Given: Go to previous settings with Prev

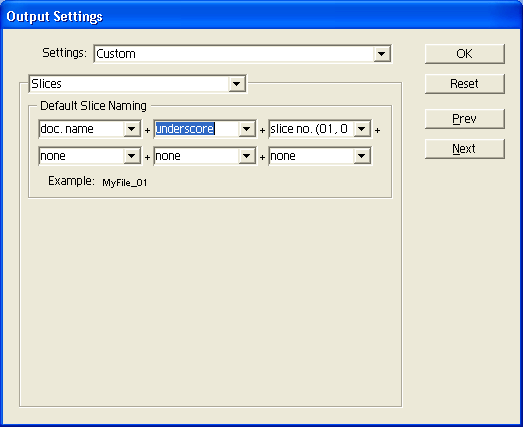Looking at the screenshot, I should pos(465,119).
